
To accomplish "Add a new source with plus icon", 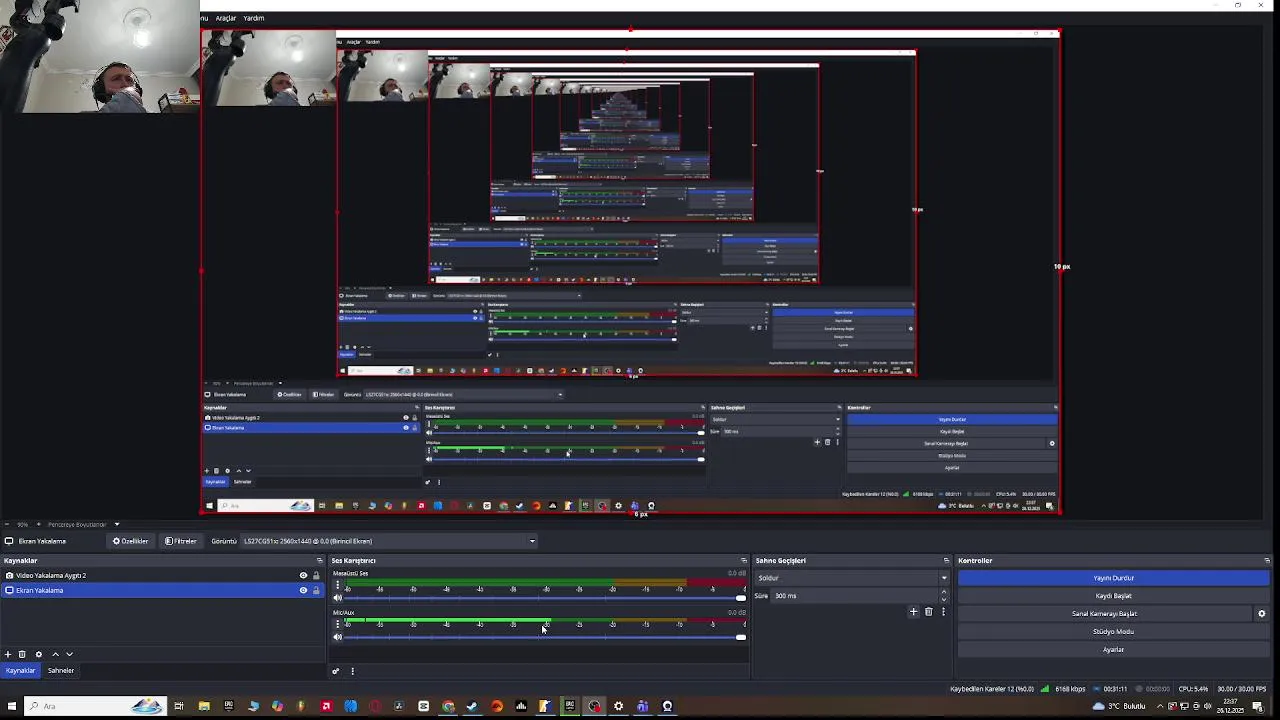I will [x=8, y=654].
